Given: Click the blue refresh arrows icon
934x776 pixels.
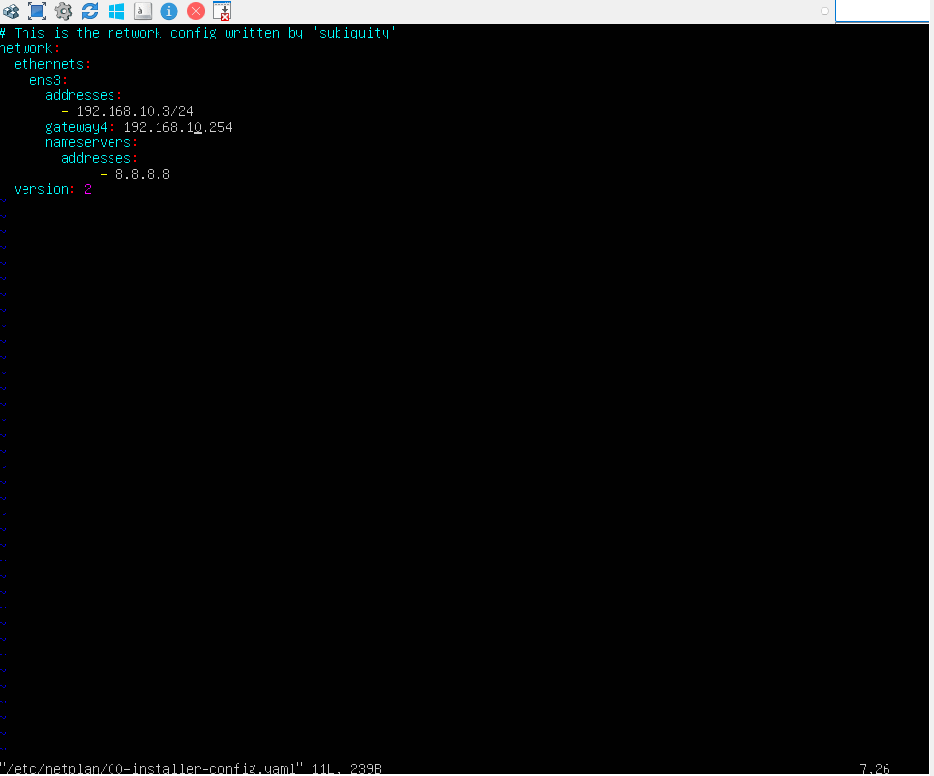Looking at the screenshot, I should [90, 11].
